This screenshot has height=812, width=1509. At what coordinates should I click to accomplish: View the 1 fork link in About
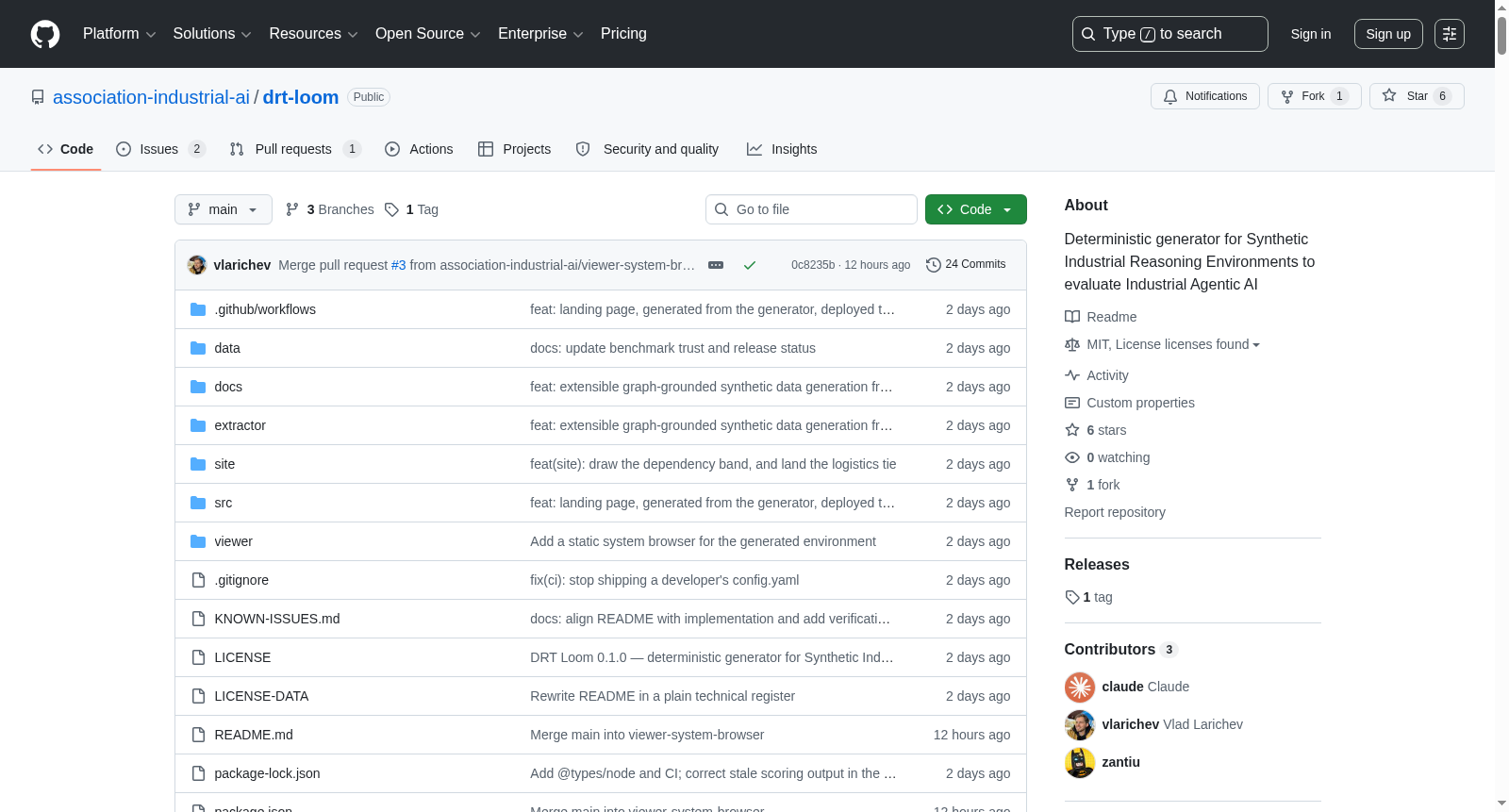[1092, 485]
